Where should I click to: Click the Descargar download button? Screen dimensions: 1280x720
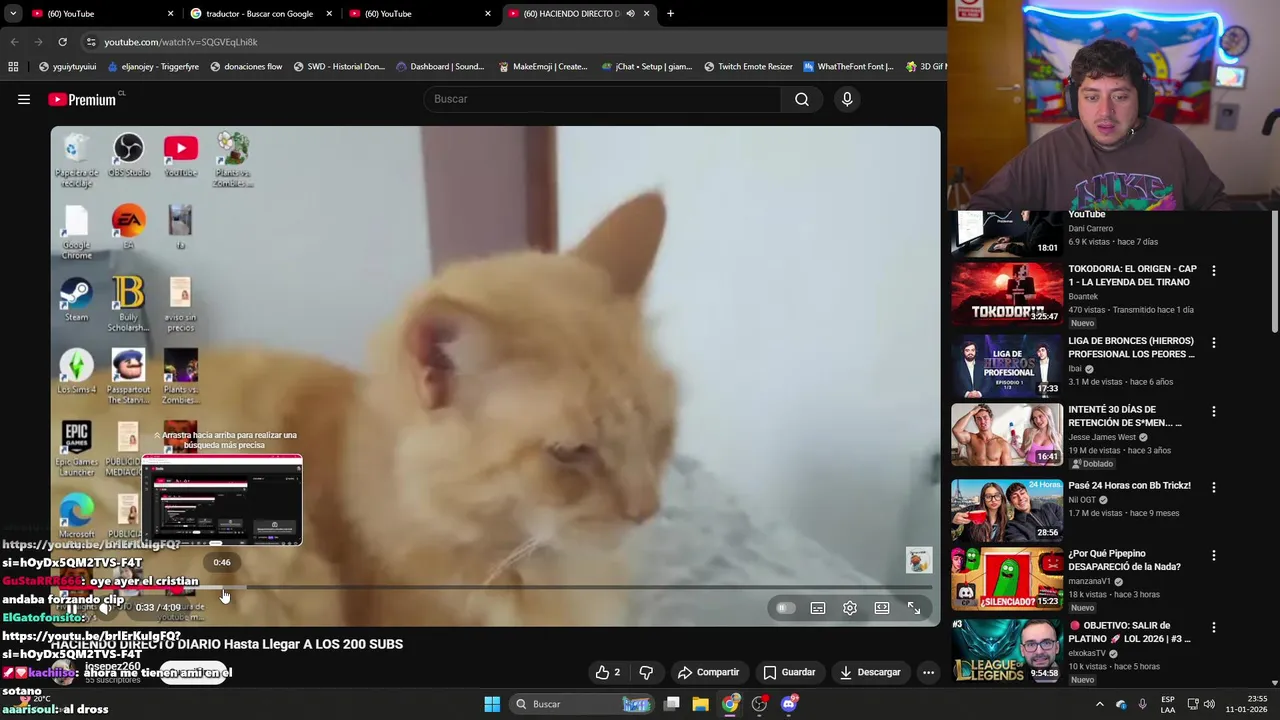(870, 672)
